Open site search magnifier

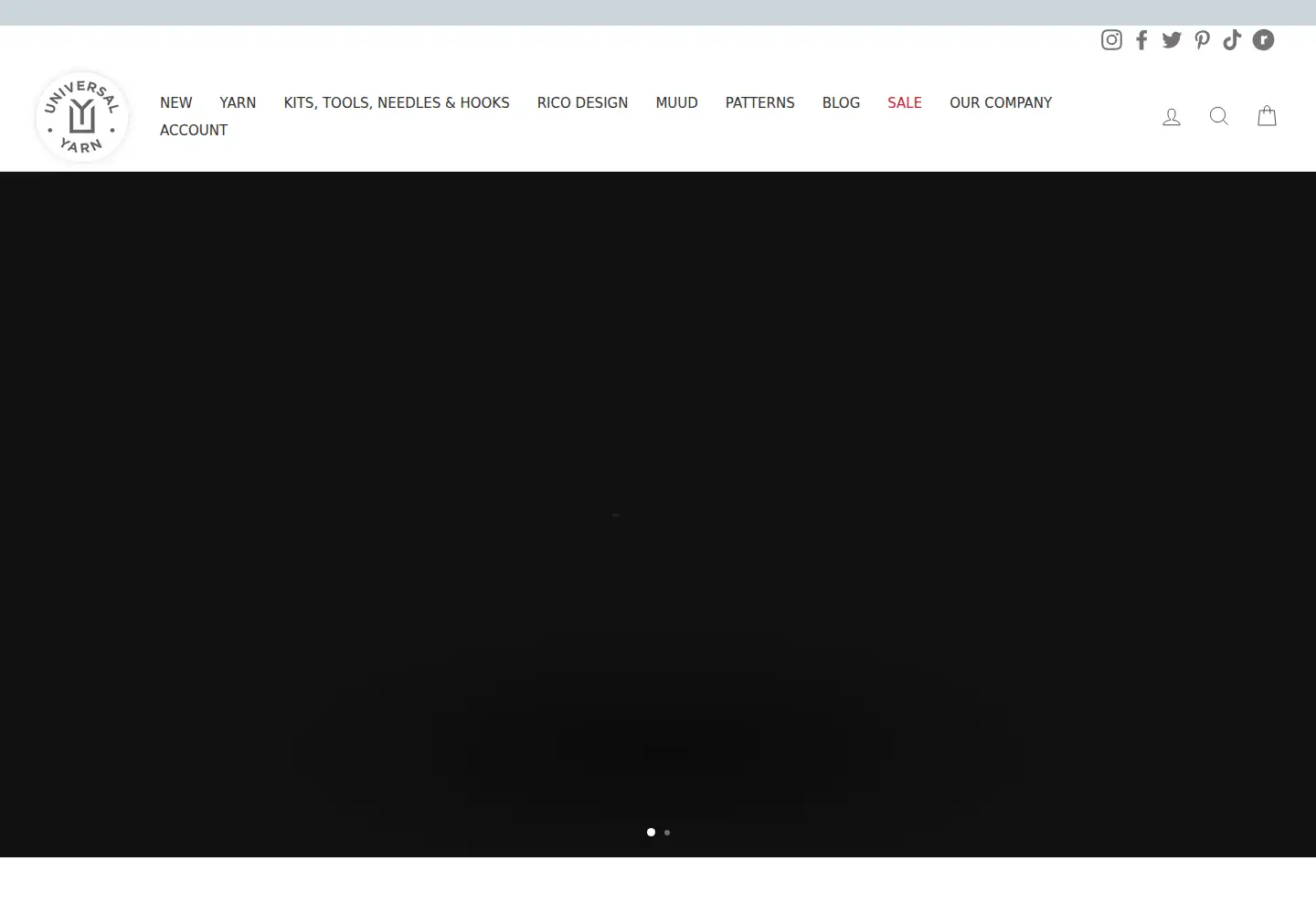click(x=1219, y=116)
